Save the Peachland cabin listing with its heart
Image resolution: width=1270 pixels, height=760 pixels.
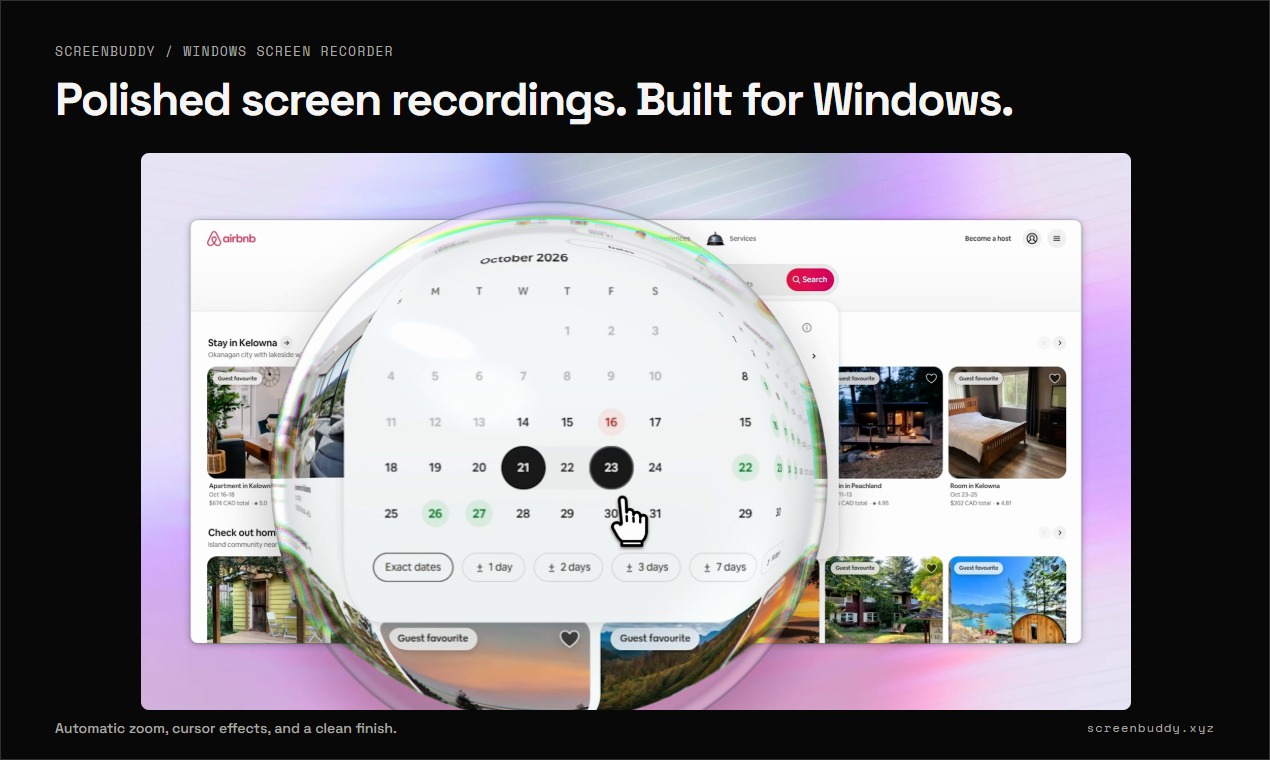click(931, 379)
